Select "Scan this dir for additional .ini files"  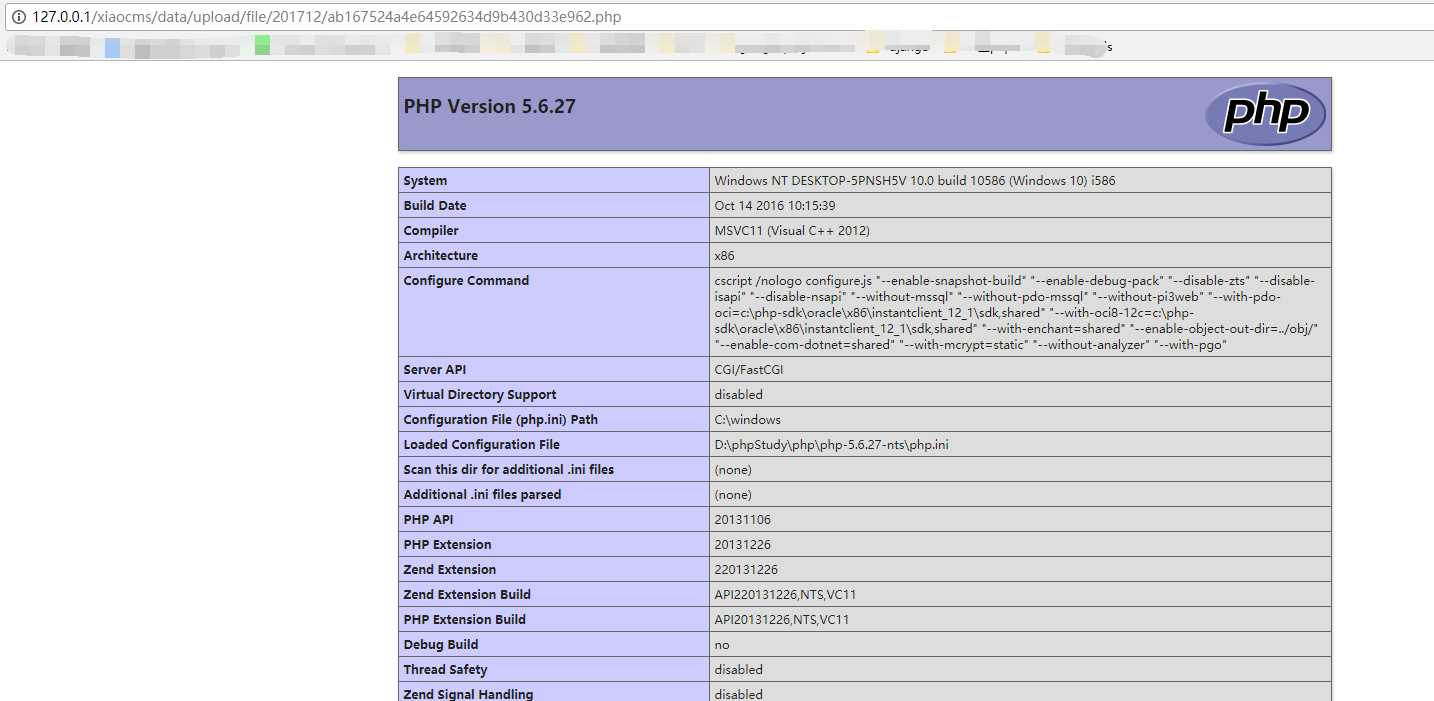508,470
